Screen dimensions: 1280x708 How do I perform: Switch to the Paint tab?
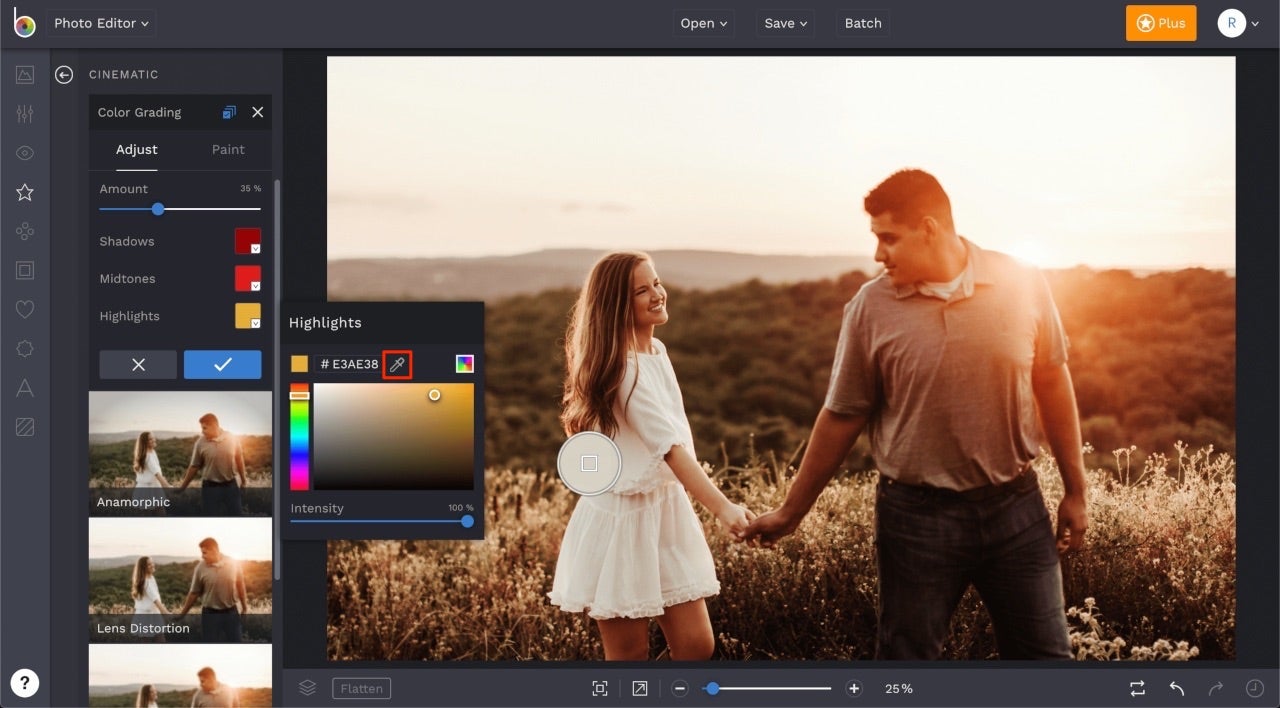tap(228, 149)
